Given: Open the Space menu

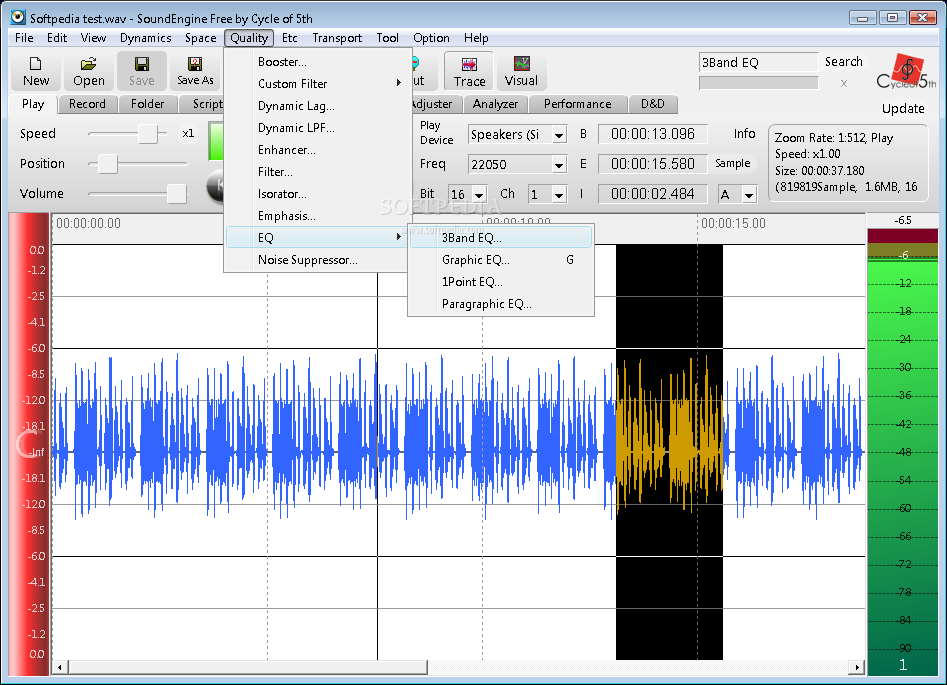Looking at the screenshot, I should tap(201, 38).
